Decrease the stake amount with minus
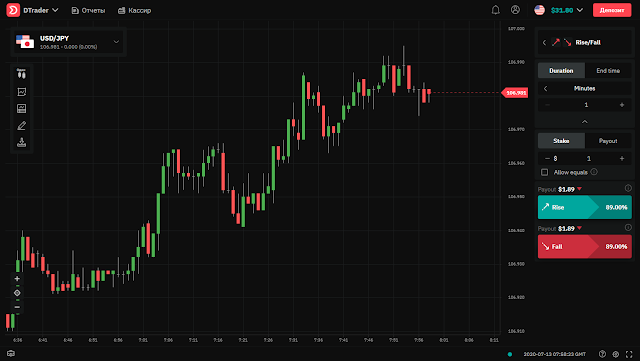 point(547,158)
